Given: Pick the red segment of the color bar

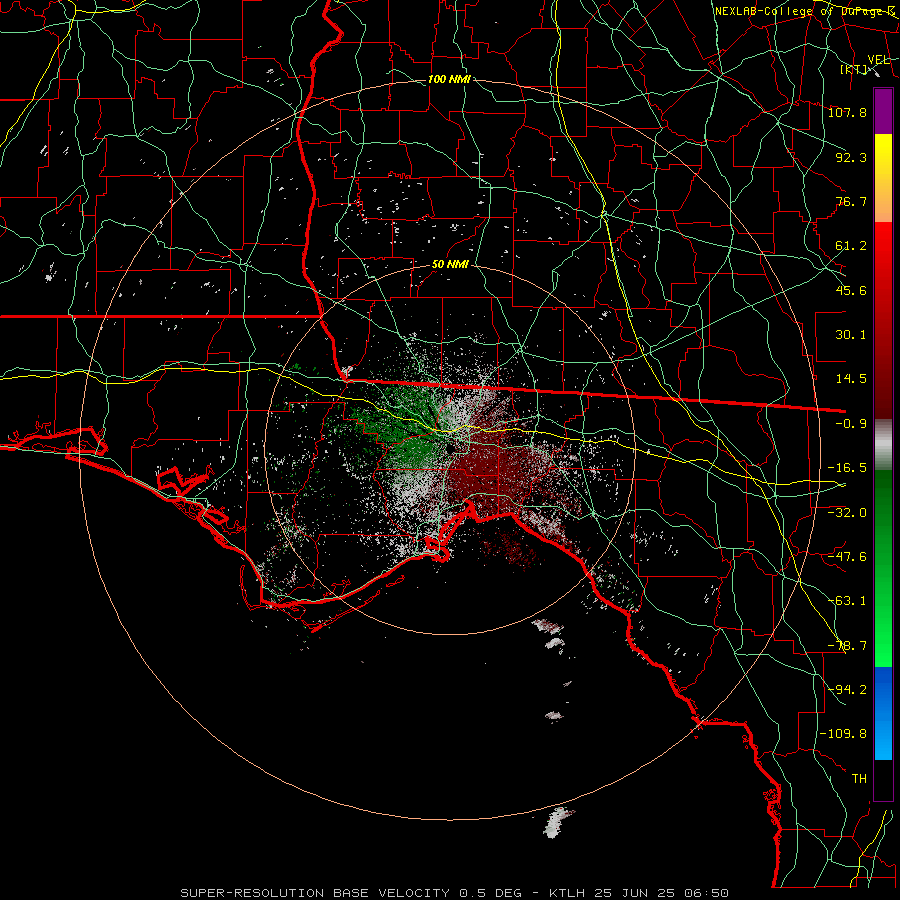Looking at the screenshot, I should (883, 320).
